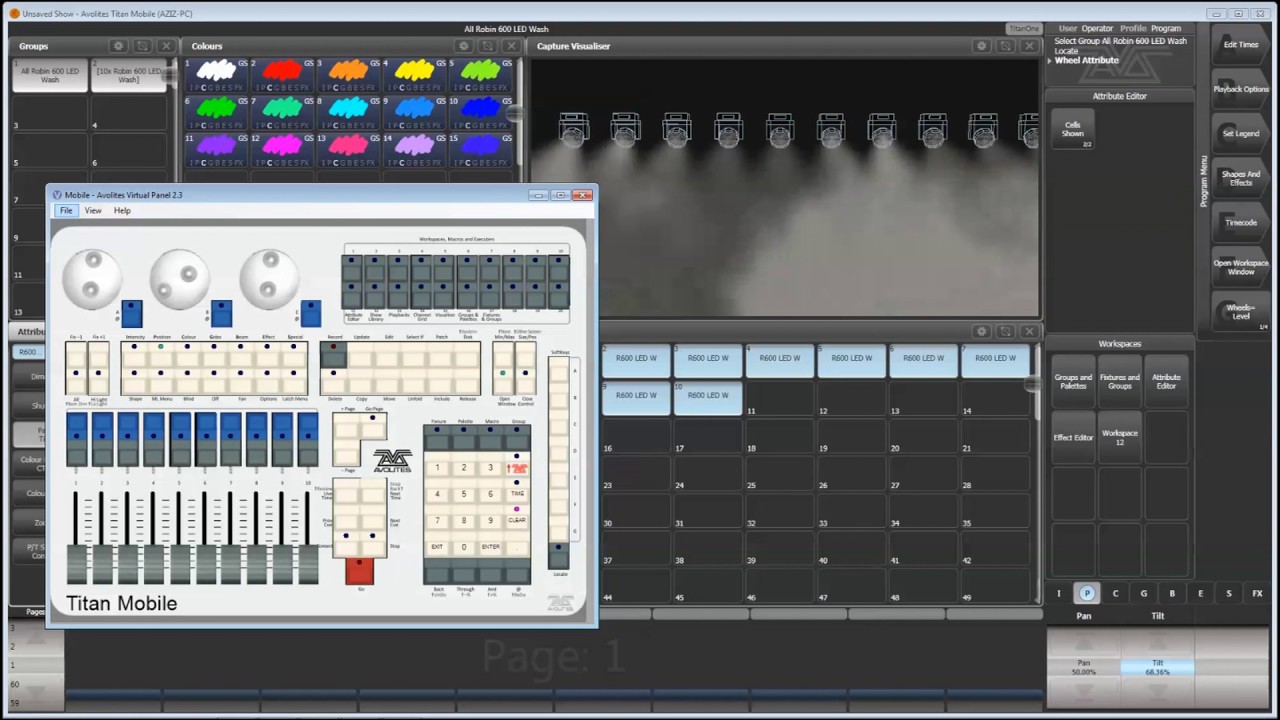Select the P attribute bank
Viewport: 1280px width, 720px height.
(1087, 593)
